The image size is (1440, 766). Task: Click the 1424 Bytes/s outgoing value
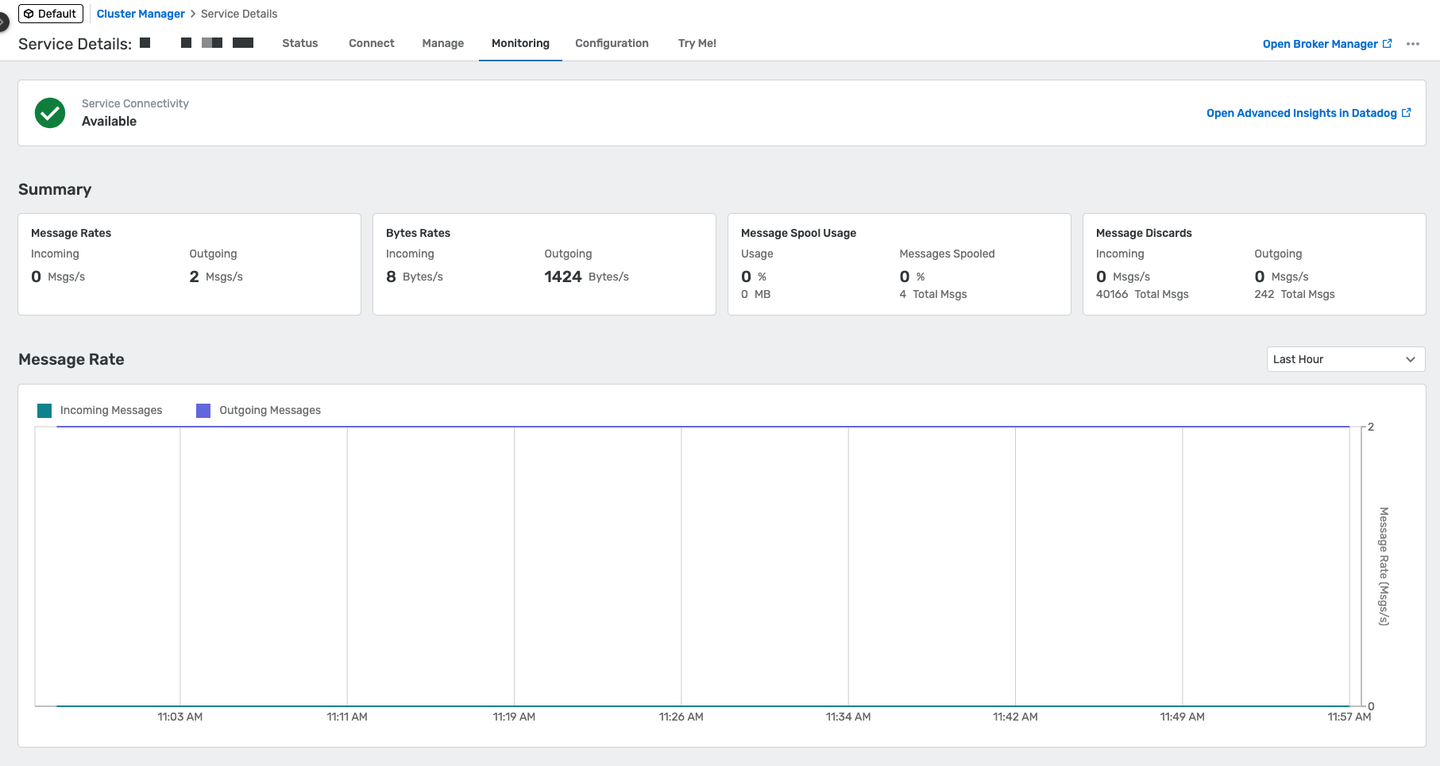pos(586,276)
